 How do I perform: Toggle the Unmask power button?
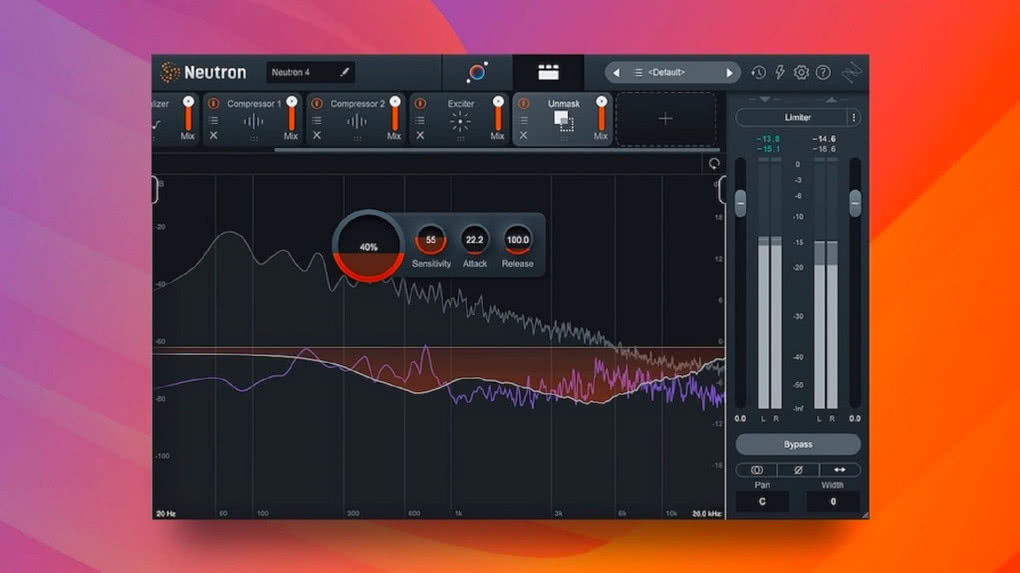[x=524, y=104]
